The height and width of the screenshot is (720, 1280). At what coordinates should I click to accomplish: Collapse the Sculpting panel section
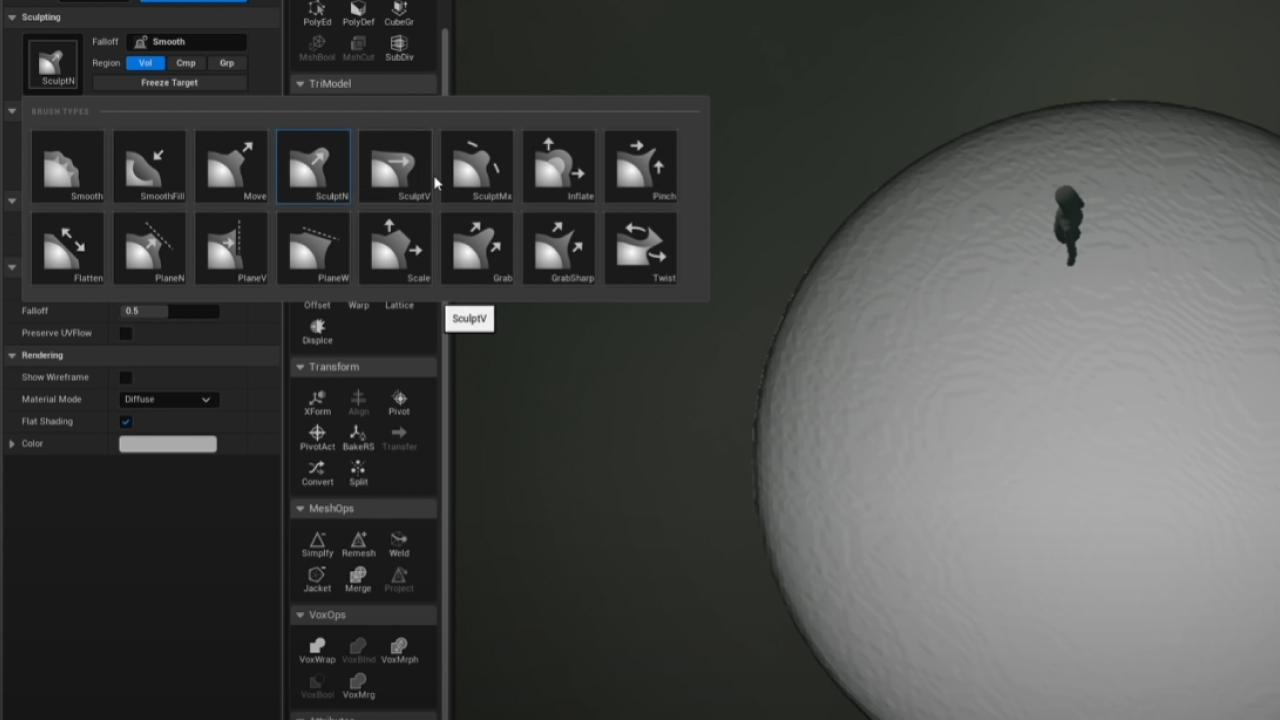click(10, 17)
